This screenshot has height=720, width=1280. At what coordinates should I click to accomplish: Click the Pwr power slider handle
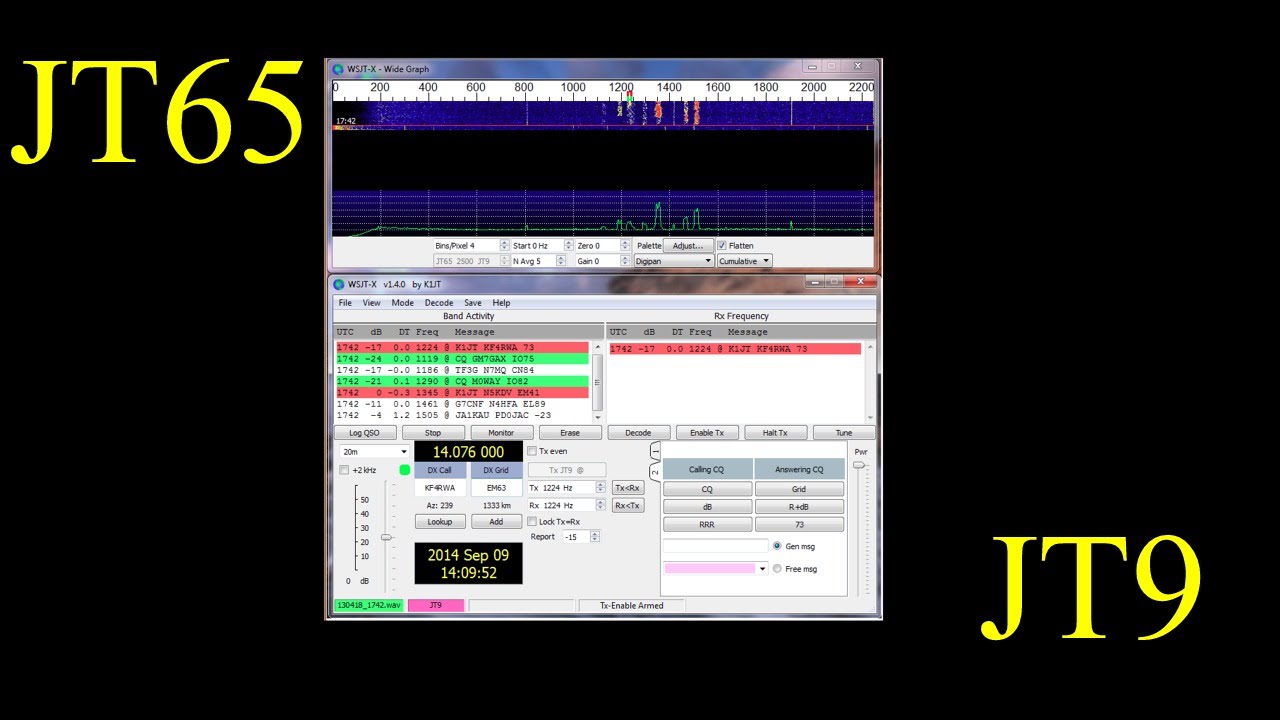(x=858, y=465)
